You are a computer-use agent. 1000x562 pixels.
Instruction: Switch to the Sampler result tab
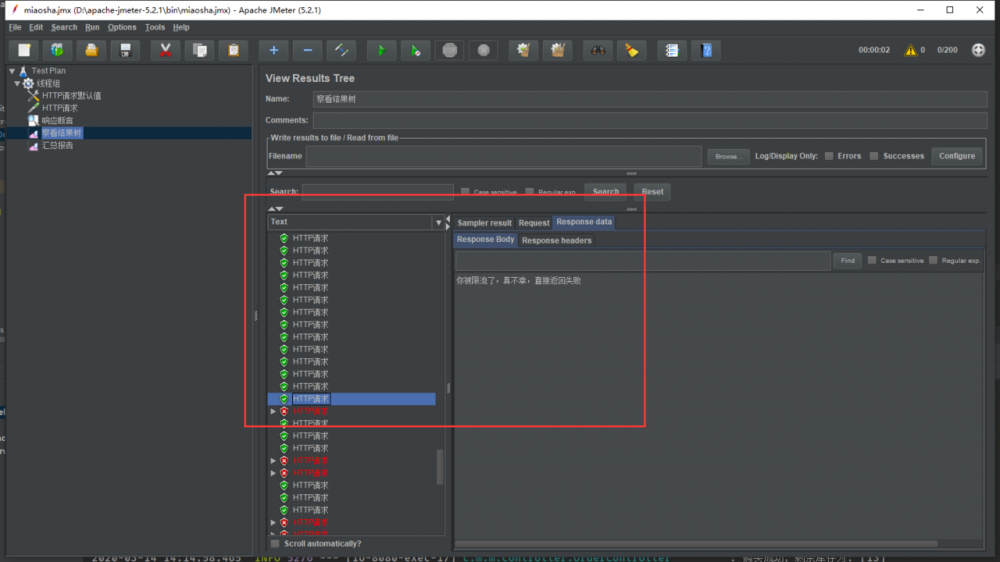pyautogui.click(x=484, y=223)
